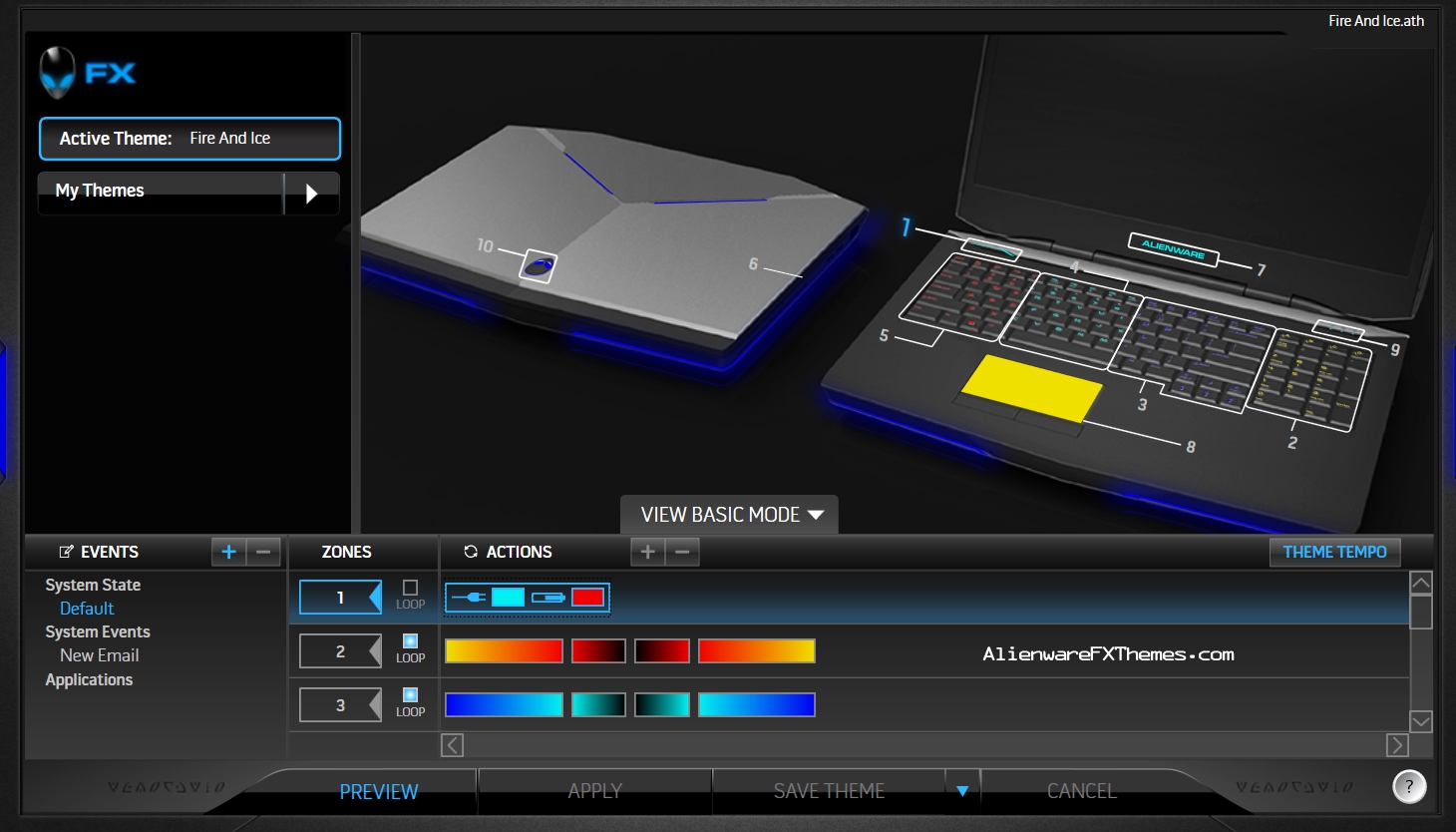The image size is (1456, 832).
Task: Select the cyan-to-blue gradient action in zone 3
Action: 757,705
